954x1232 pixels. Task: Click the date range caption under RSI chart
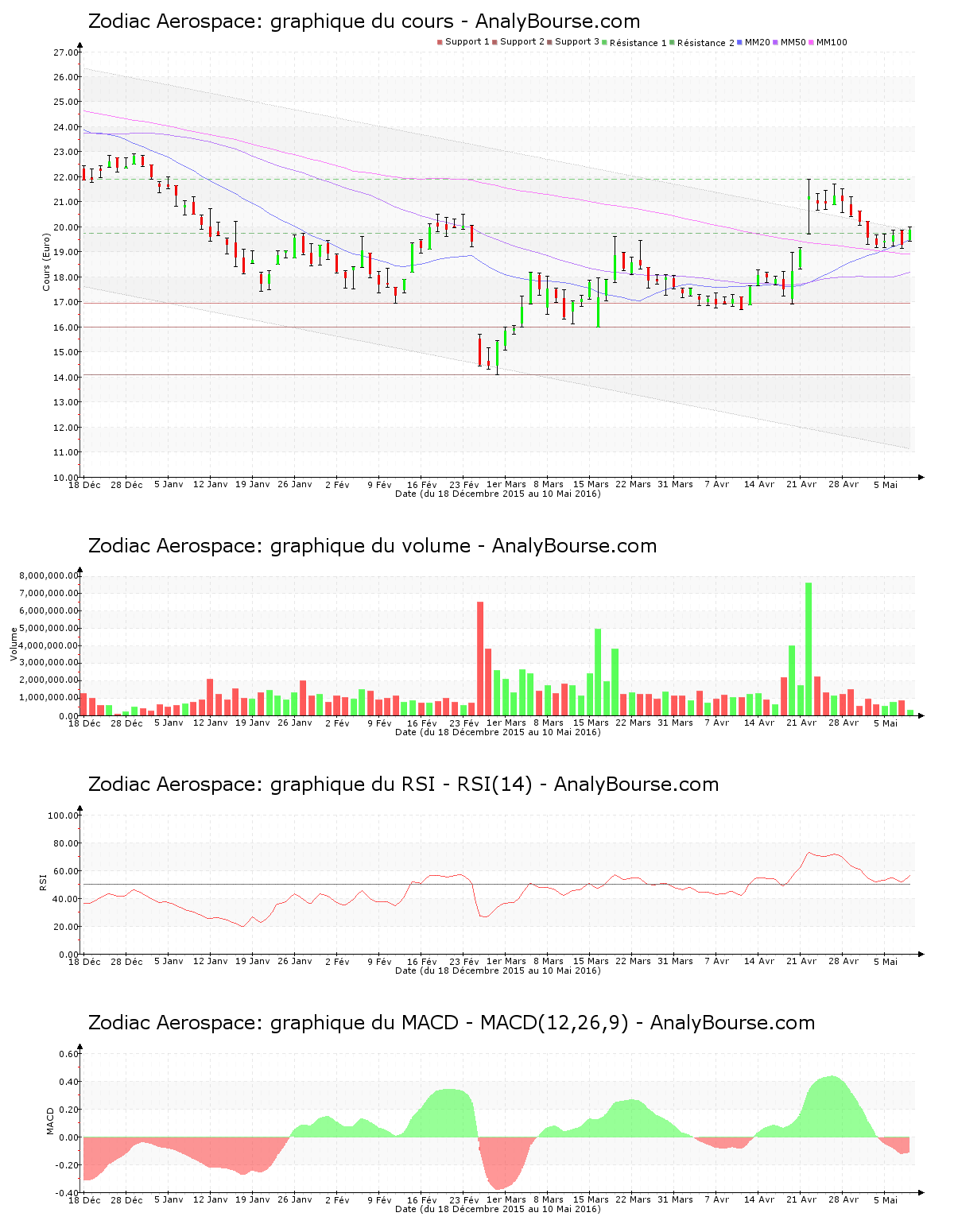click(x=498, y=970)
